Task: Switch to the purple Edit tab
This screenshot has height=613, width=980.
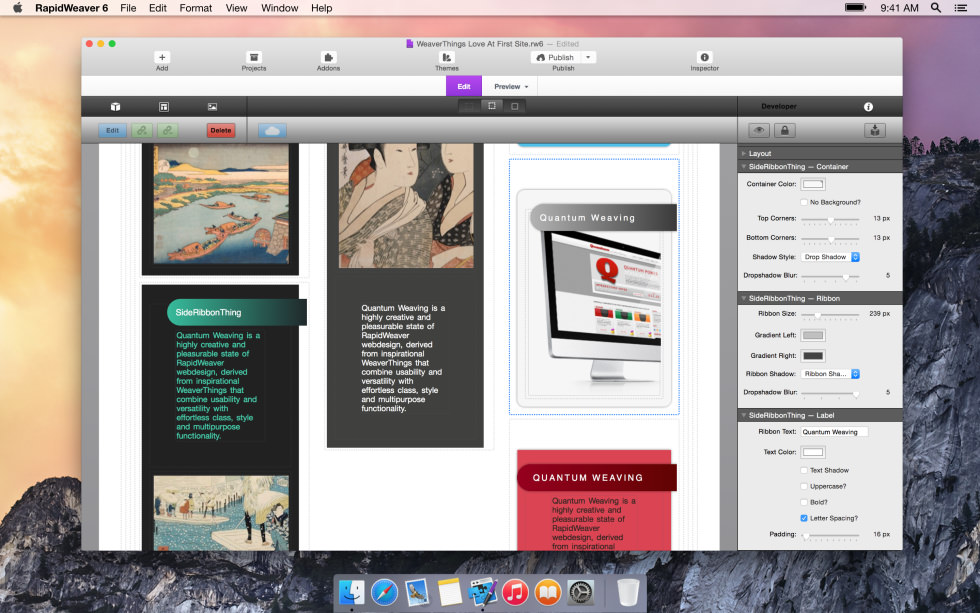Action: coord(464,87)
